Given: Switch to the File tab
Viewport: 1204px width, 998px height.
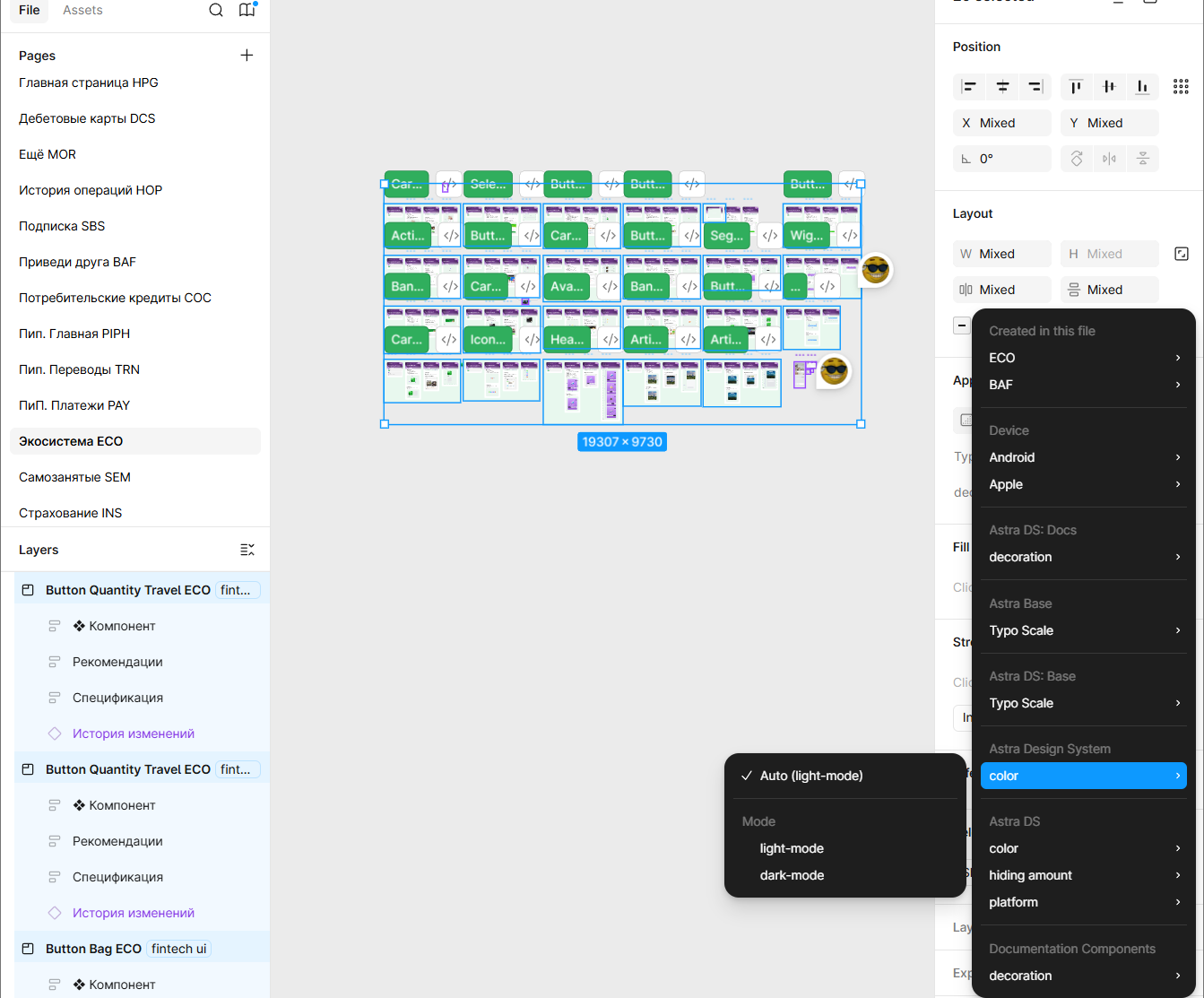Looking at the screenshot, I should pos(30,10).
